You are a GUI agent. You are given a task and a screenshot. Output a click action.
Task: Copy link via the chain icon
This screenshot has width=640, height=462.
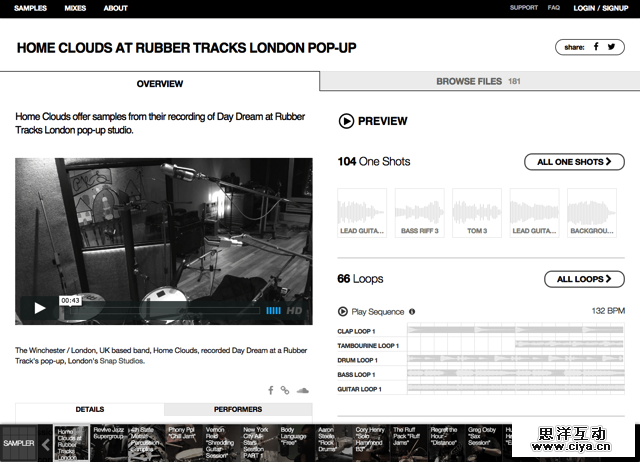tap(284, 390)
